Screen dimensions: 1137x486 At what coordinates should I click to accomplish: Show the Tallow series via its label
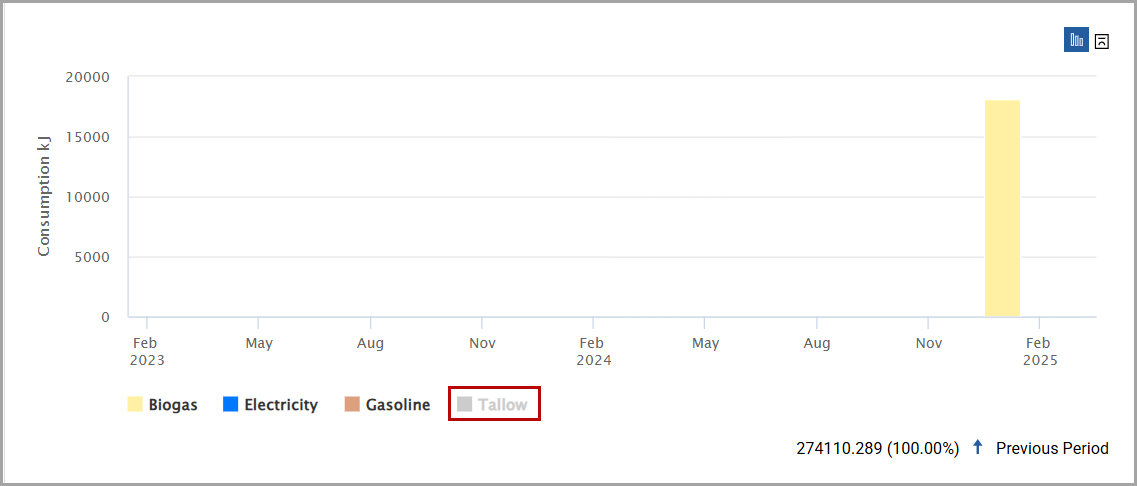point(503,405)
